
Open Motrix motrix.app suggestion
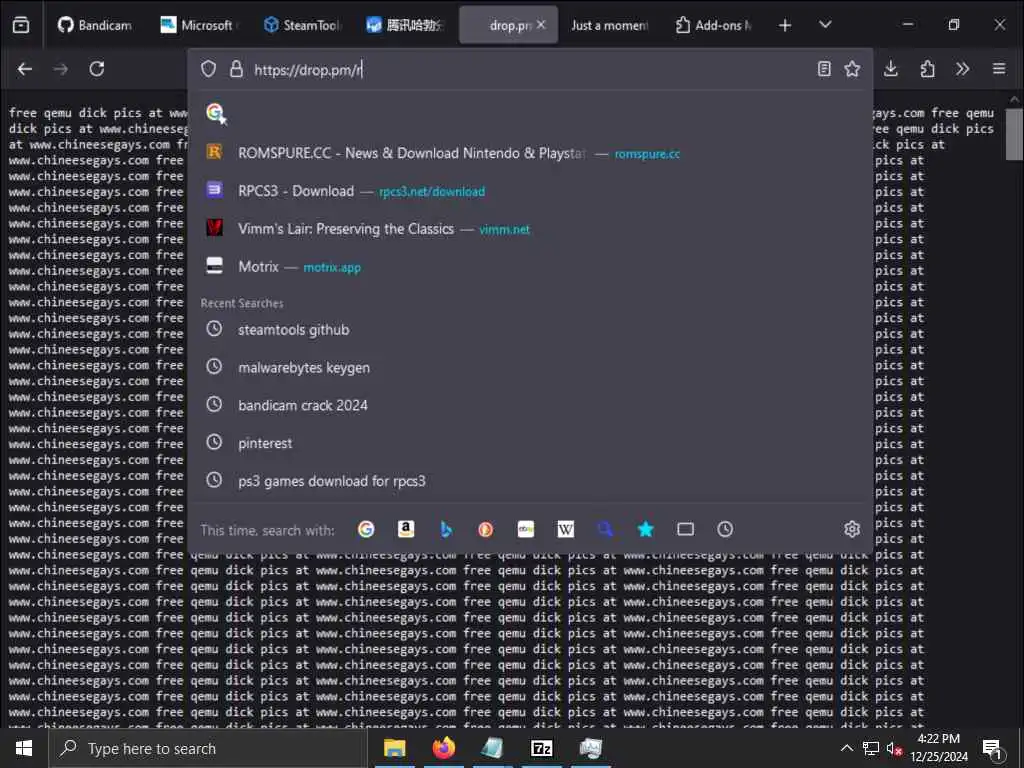pyautogui.click(x=530, y=266)
